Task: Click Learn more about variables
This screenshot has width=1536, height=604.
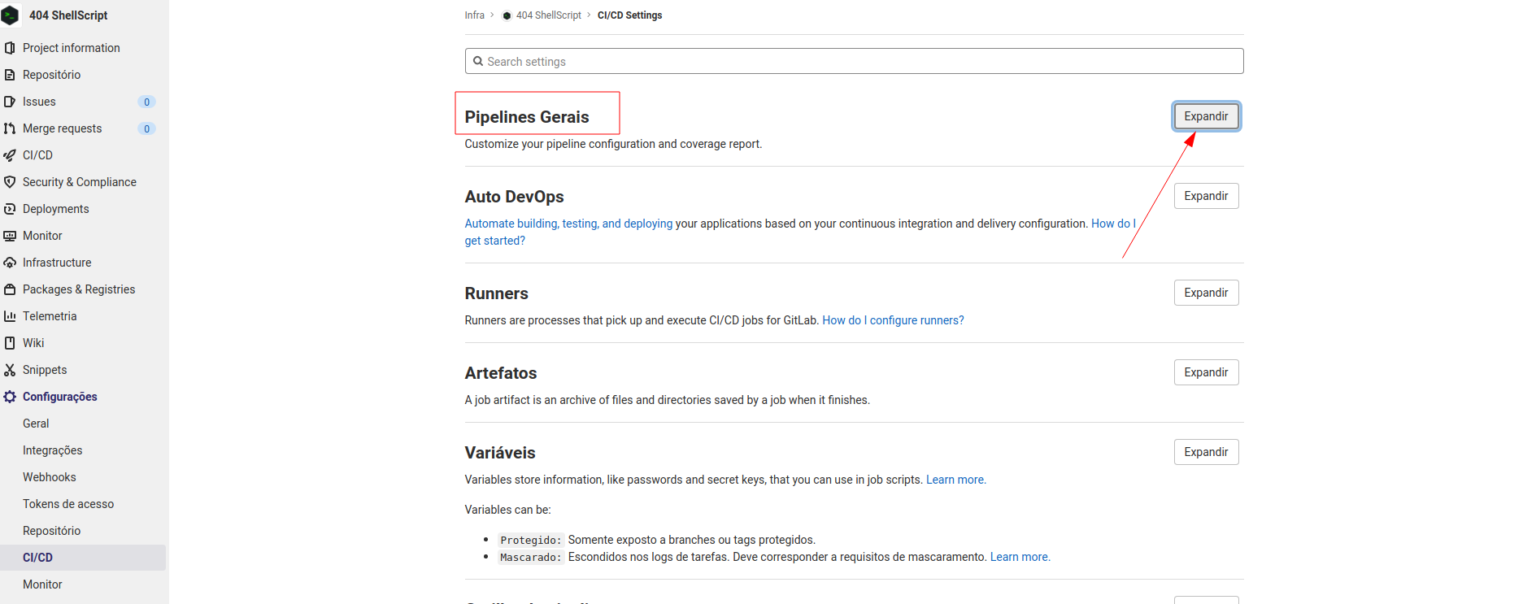Action: 955,479
